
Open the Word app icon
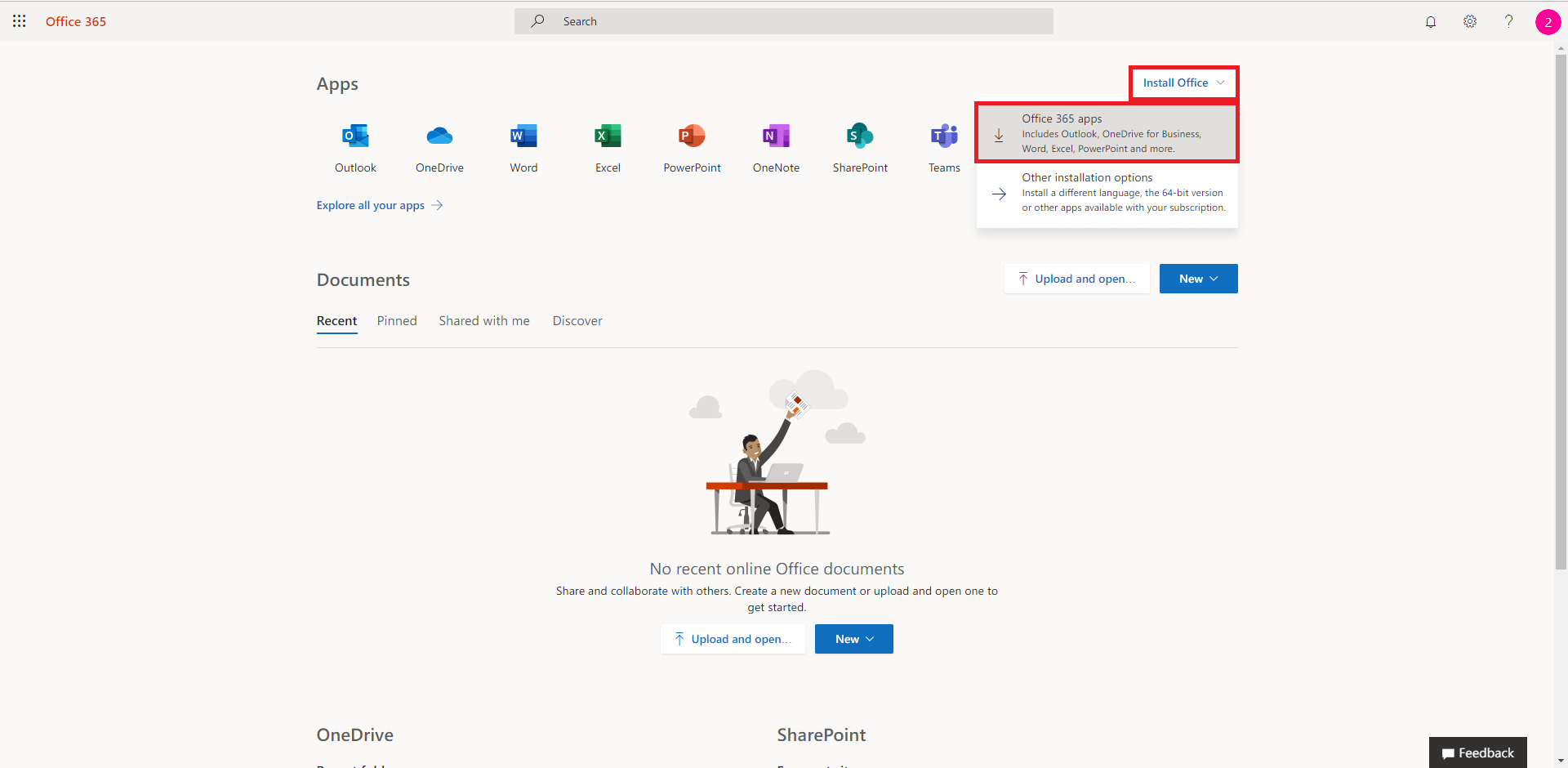pos(523,136)
